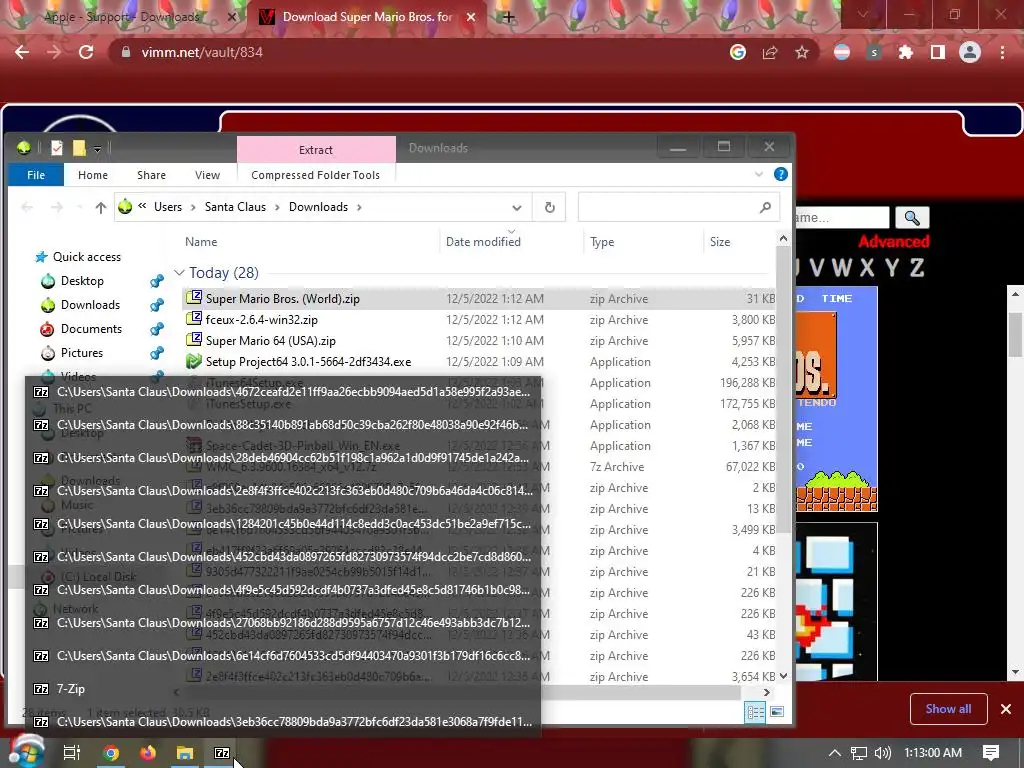Open Firefox from the taskbar
Image resolution: width=1024 pixels, height=768 pixels.
click(148, 753)
